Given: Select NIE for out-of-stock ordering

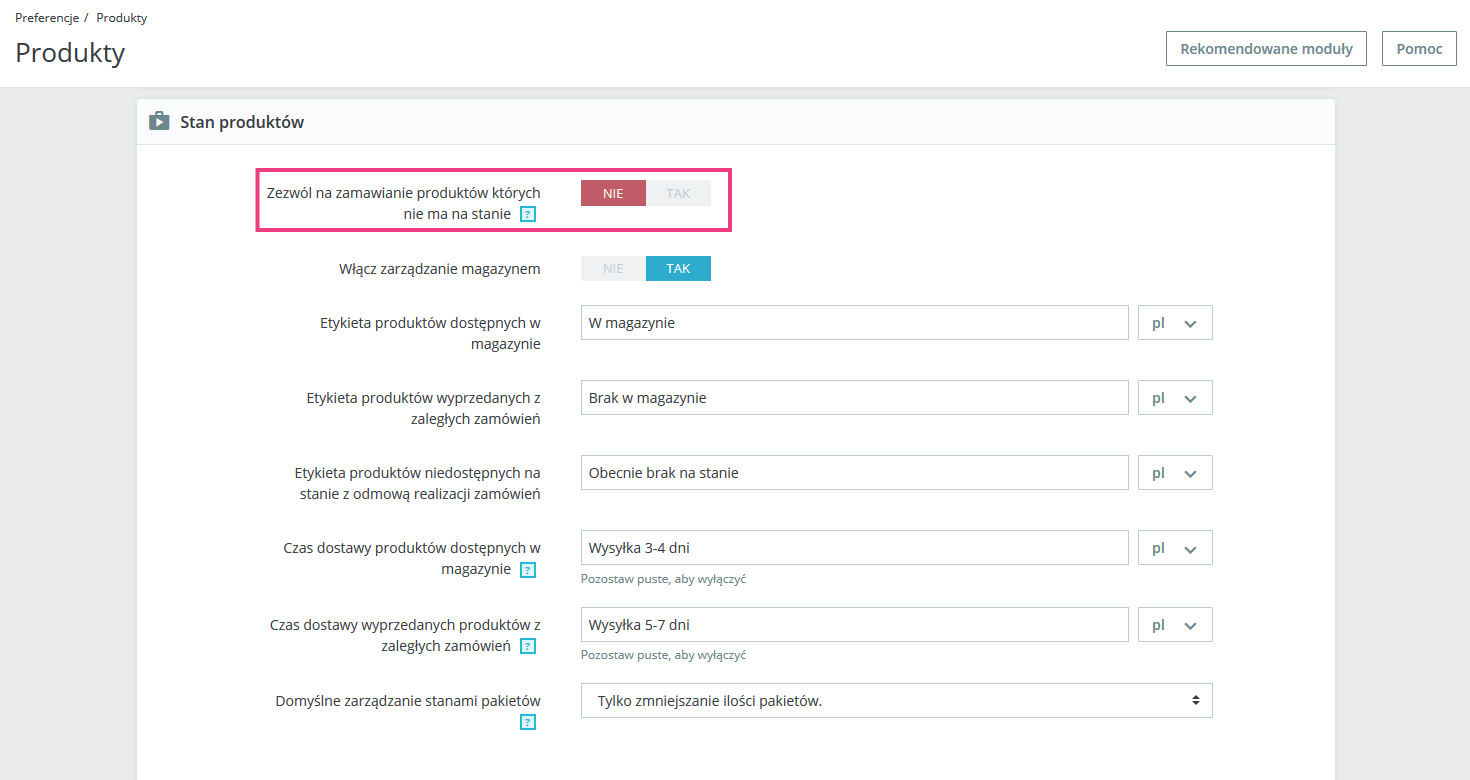Looking at the screenshot, I should (613, 193).
